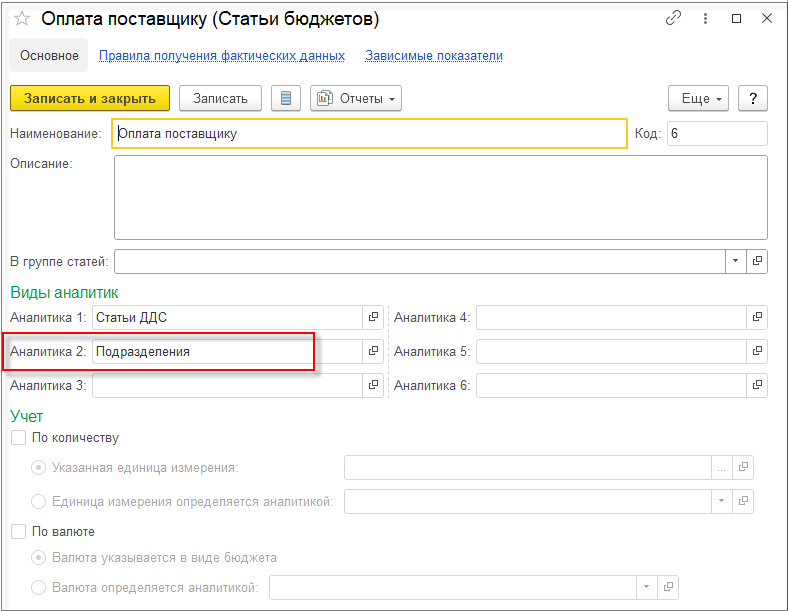Open the title bar vertical dots menu
This screenshot has width=788, height=611.
705,18
